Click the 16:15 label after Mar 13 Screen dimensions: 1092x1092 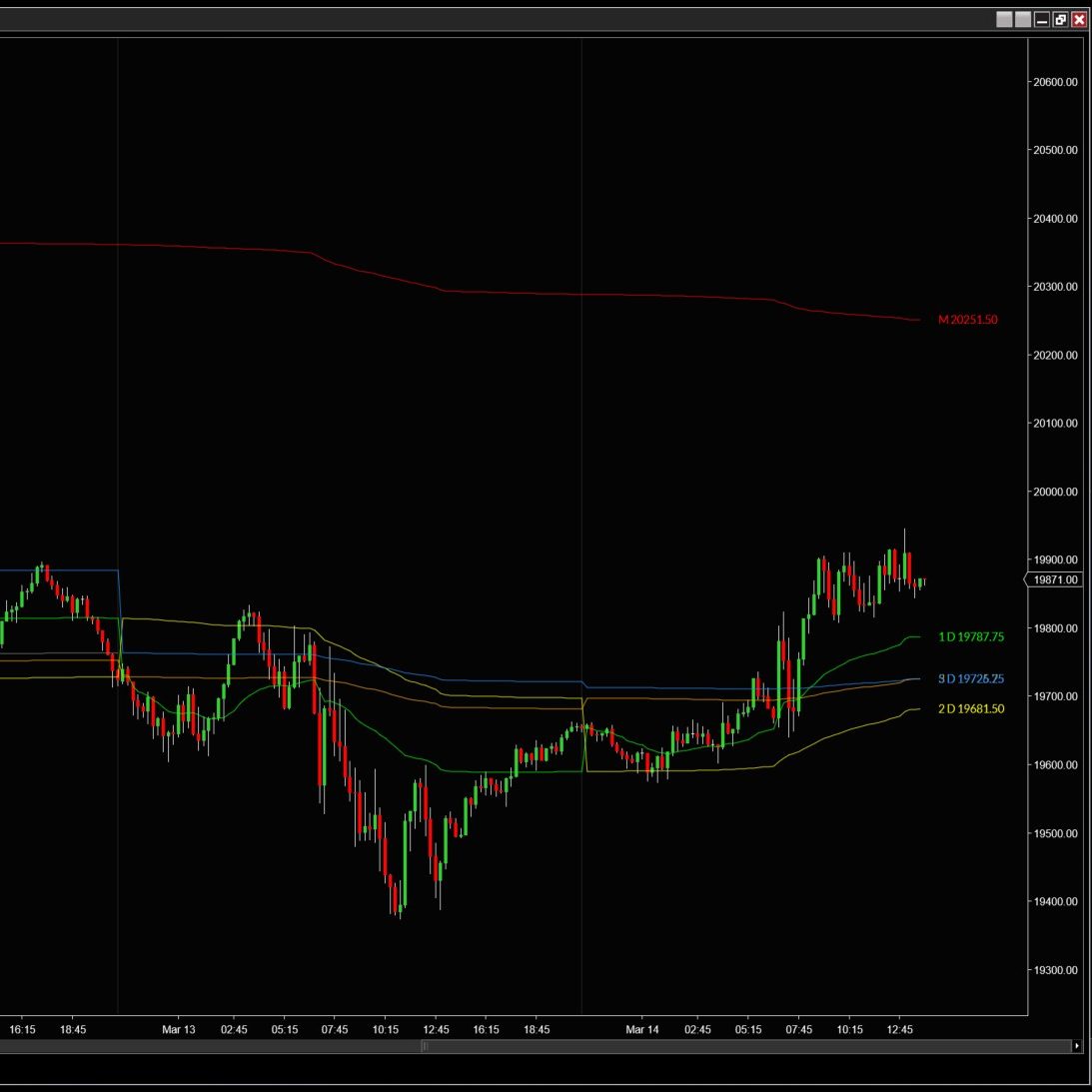pos(486,1029)
